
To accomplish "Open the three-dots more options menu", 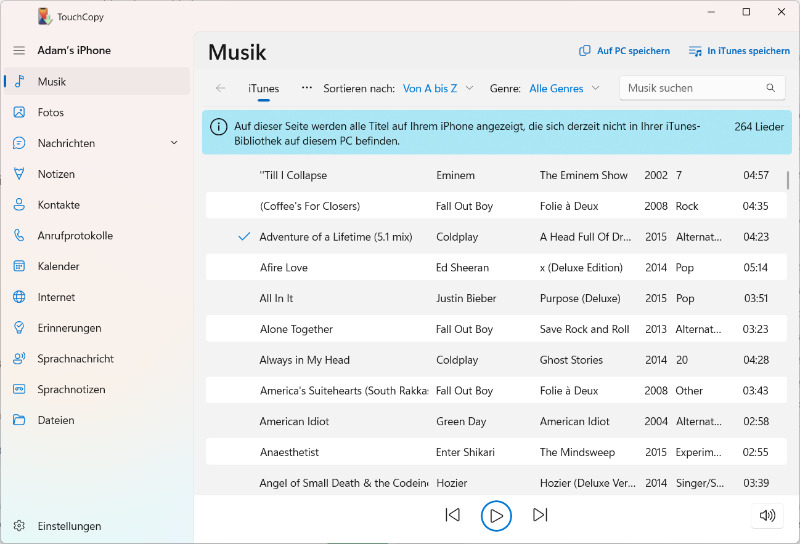I will coord(307,88).
